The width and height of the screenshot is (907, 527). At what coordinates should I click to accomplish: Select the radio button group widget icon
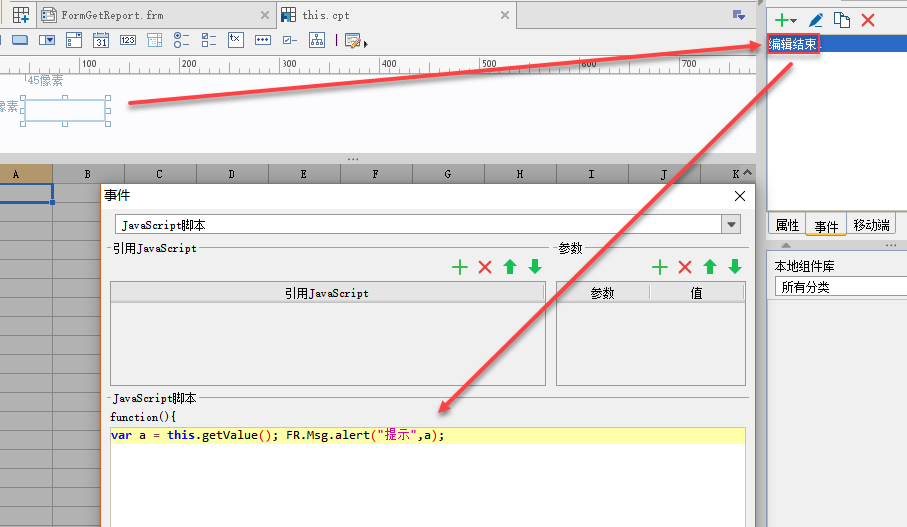pyautogui.click(x=182, y=40)
